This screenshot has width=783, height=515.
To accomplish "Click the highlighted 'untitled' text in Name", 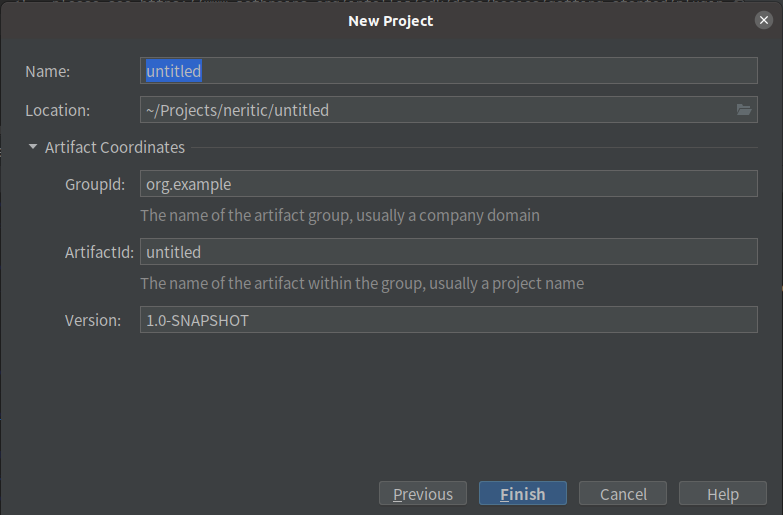I will [173, 71].
